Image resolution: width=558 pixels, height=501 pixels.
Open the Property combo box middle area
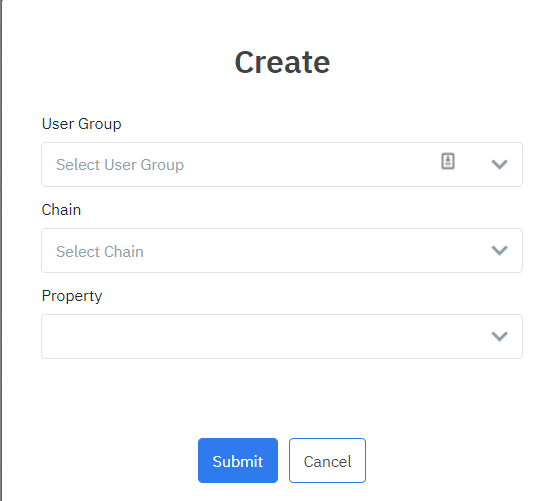click(x=282, y=336)
